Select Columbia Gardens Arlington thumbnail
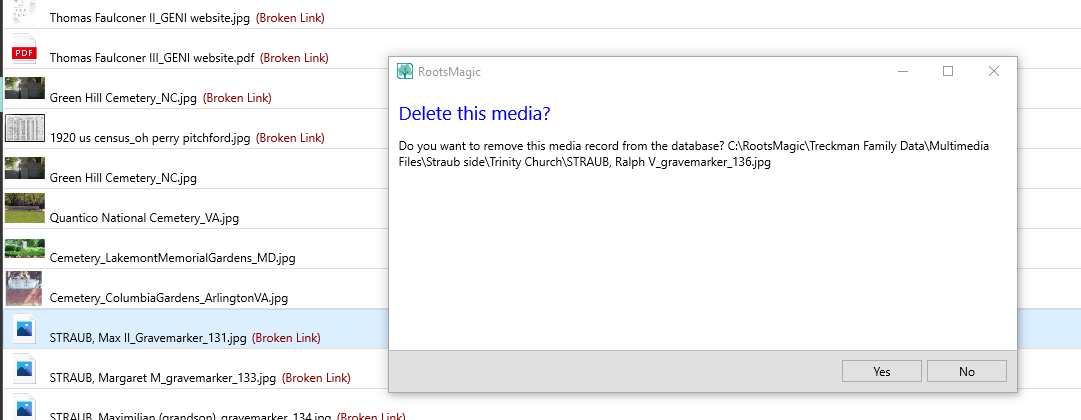Viewport: 1081px width, 420px height. pyautogui.click(x=24, y=288)
